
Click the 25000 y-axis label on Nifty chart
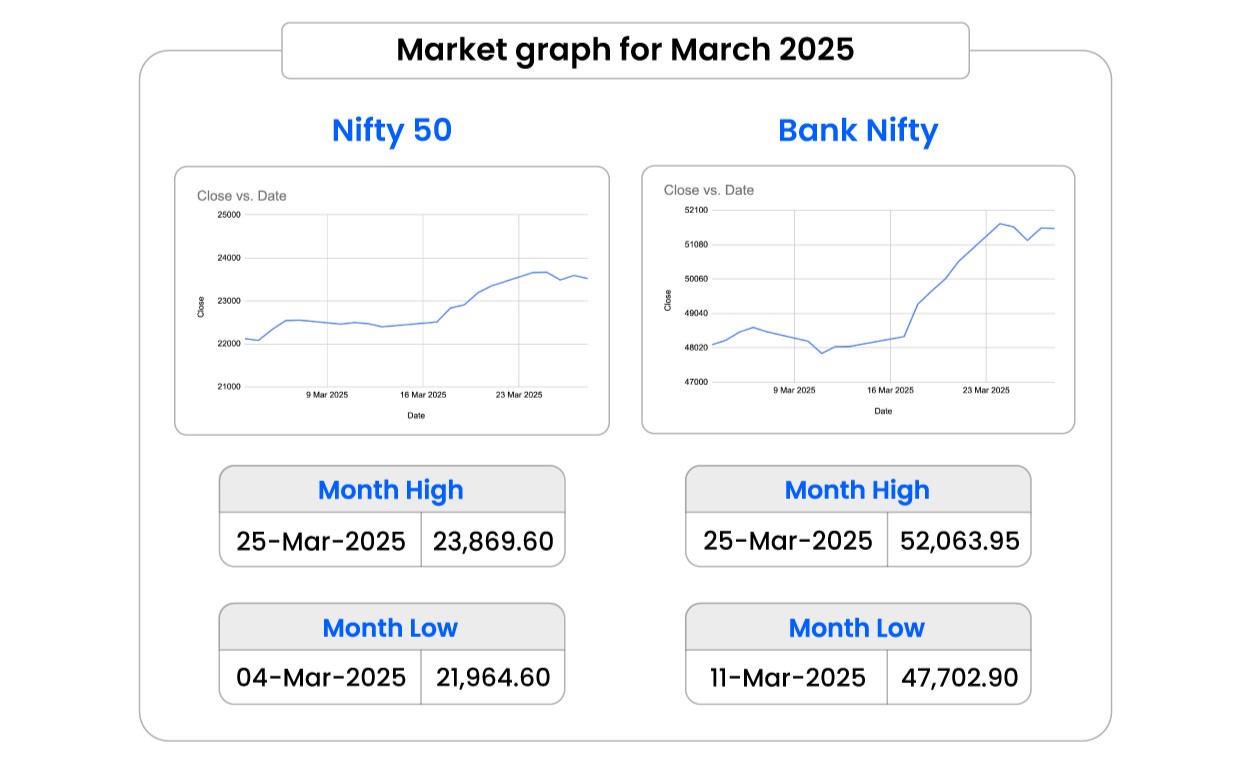click(229, 215)
